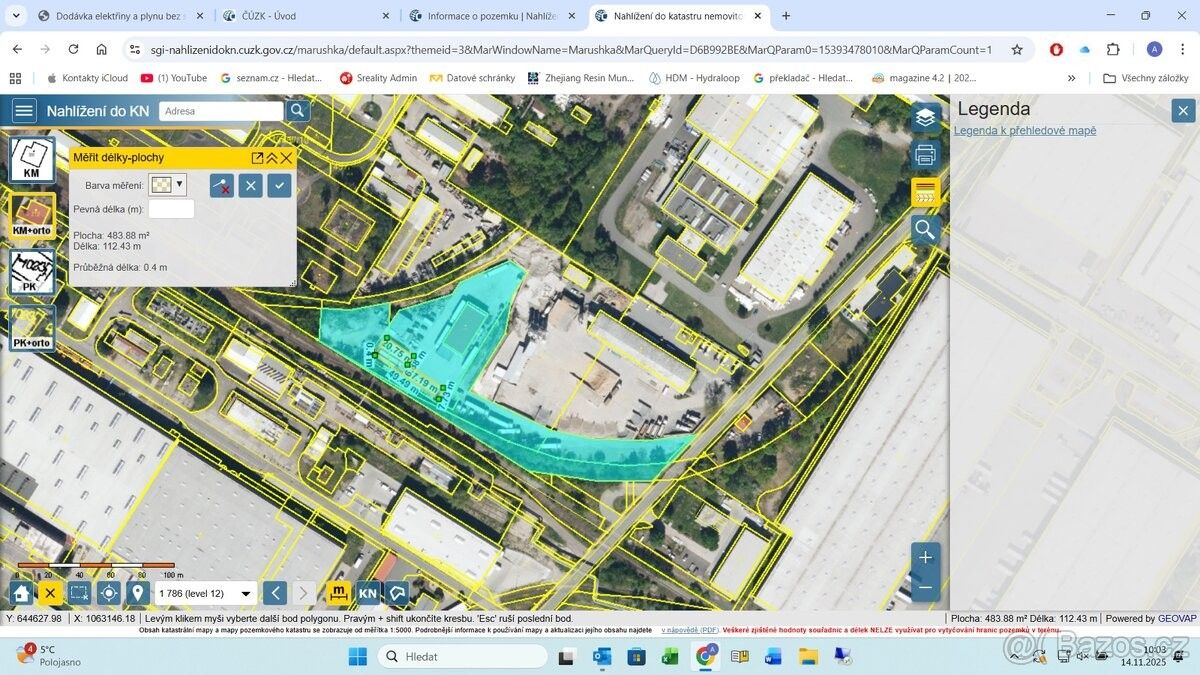
Task: Collapse the Měřit délky-plochy panel
Action: coord(271,158)
